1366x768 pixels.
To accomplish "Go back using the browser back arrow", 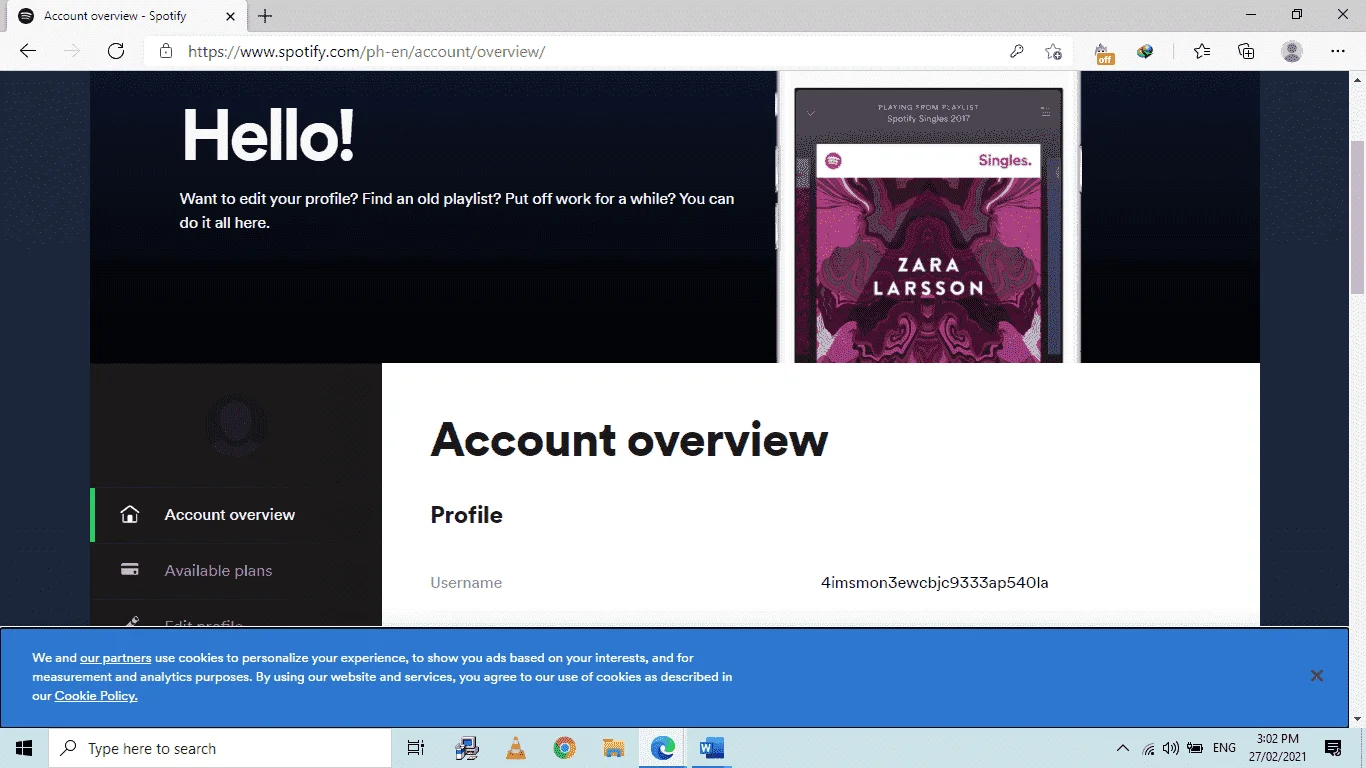I will (x=28, y=51).
